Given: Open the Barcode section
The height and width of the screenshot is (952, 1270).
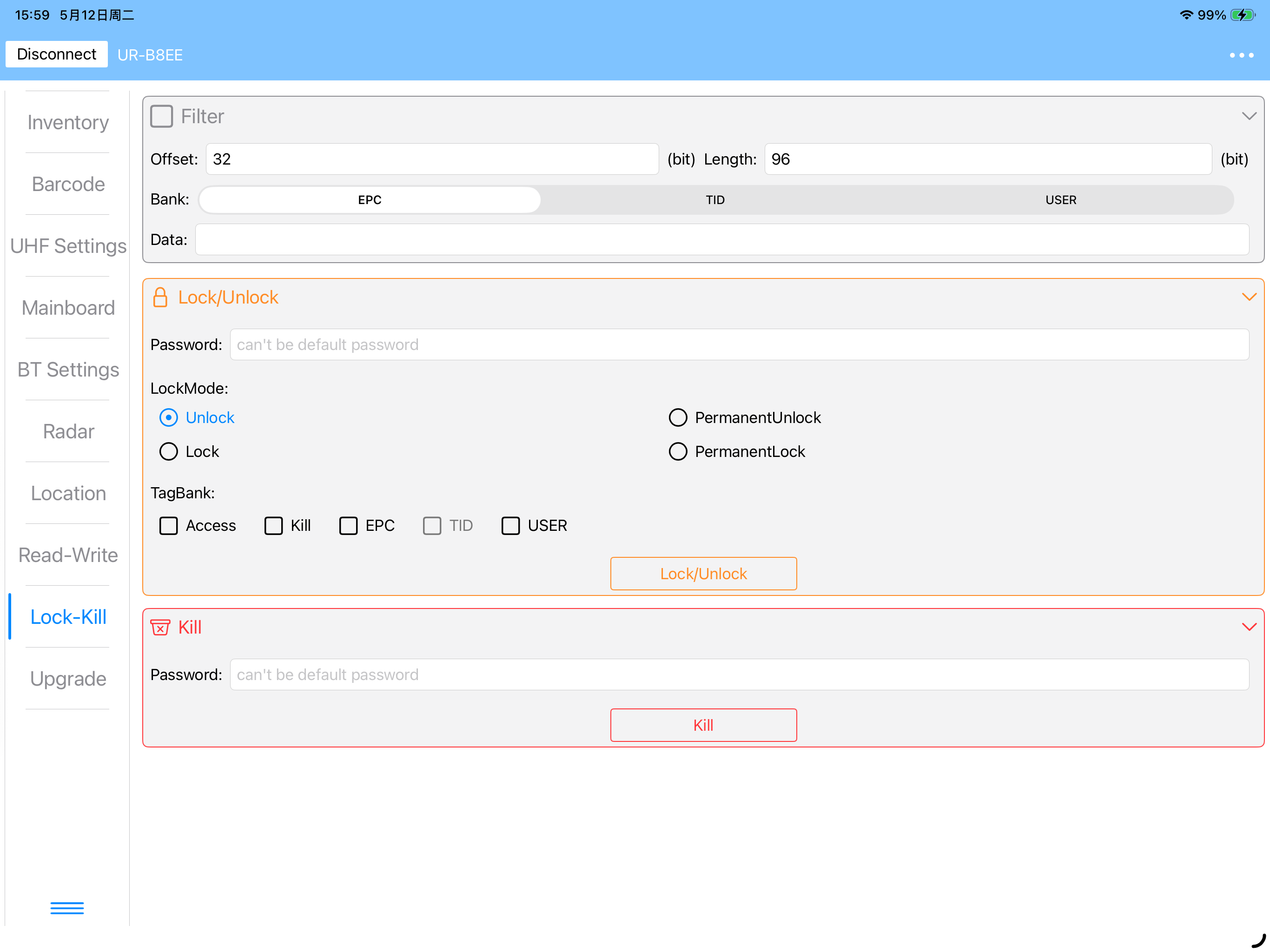Looking at the screenshot, I should click(68, 185).
